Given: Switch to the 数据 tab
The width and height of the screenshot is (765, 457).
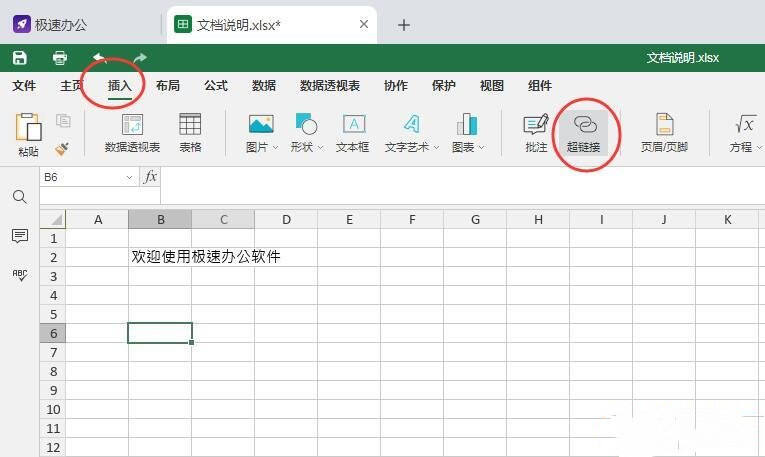Looking at the screenshot, I should (x=264, y=86).
